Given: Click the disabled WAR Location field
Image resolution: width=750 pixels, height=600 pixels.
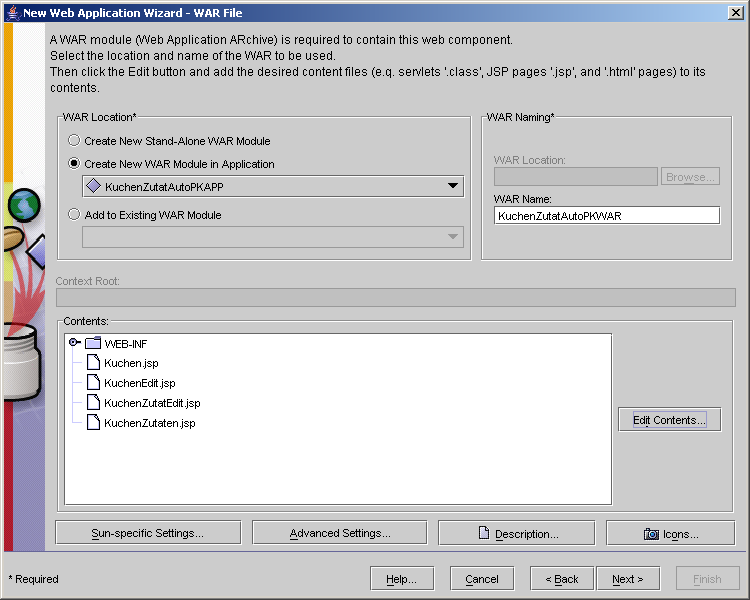Looking at the screenshot, I should tap(576, 177).
